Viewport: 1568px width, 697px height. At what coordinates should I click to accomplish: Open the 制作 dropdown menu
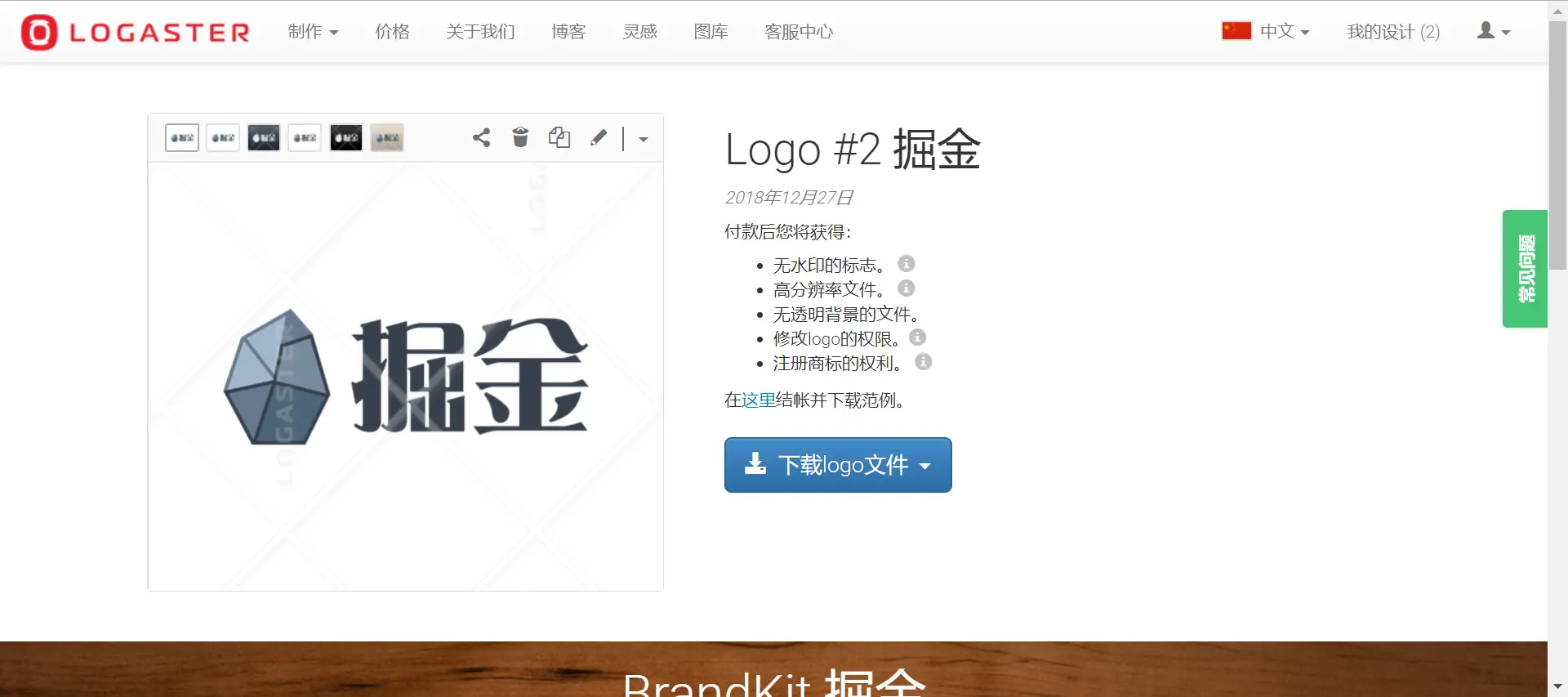point(313,32)
